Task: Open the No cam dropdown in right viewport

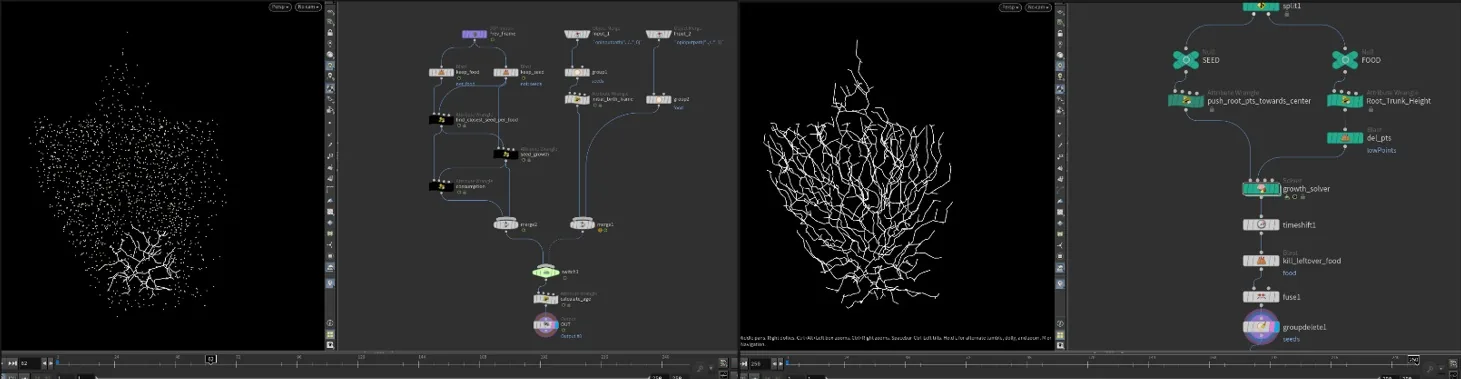Action: tap(1037, 7)
